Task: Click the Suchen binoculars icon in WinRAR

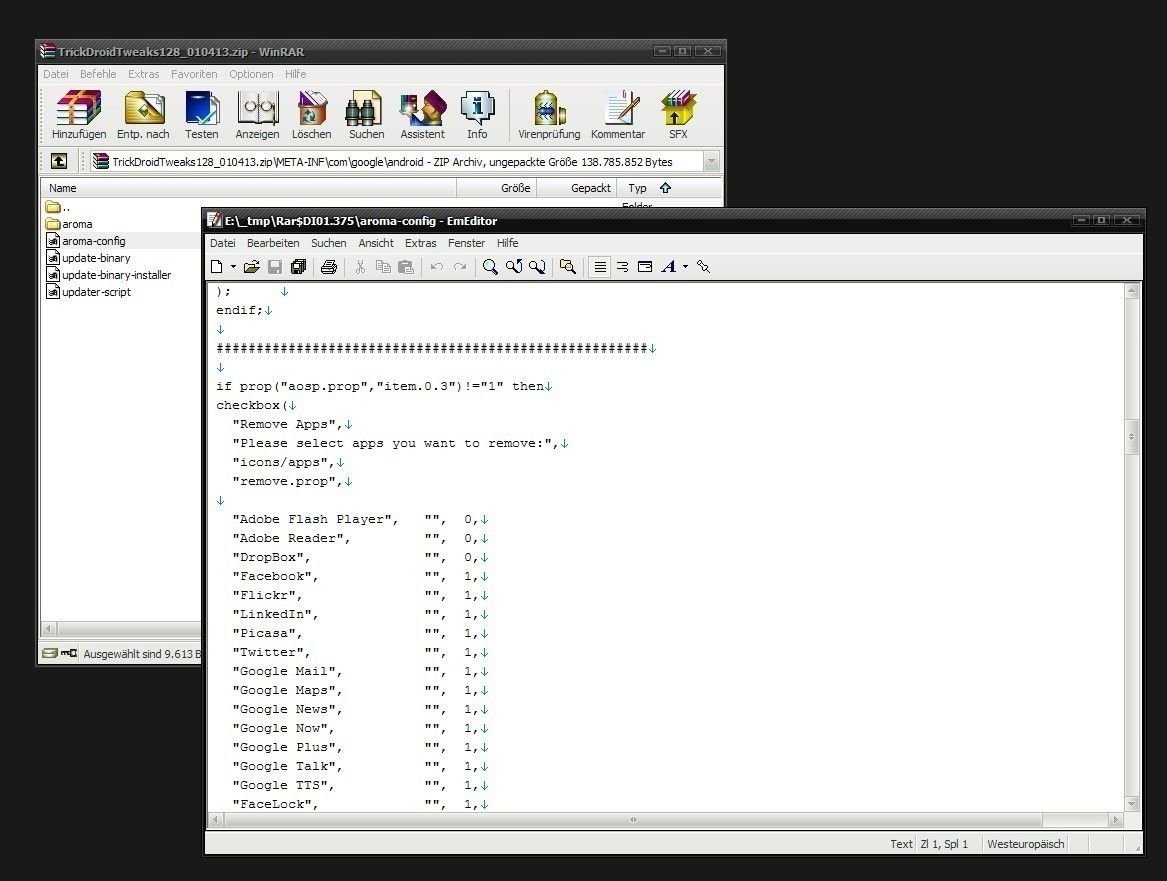Action: [367, 115]
